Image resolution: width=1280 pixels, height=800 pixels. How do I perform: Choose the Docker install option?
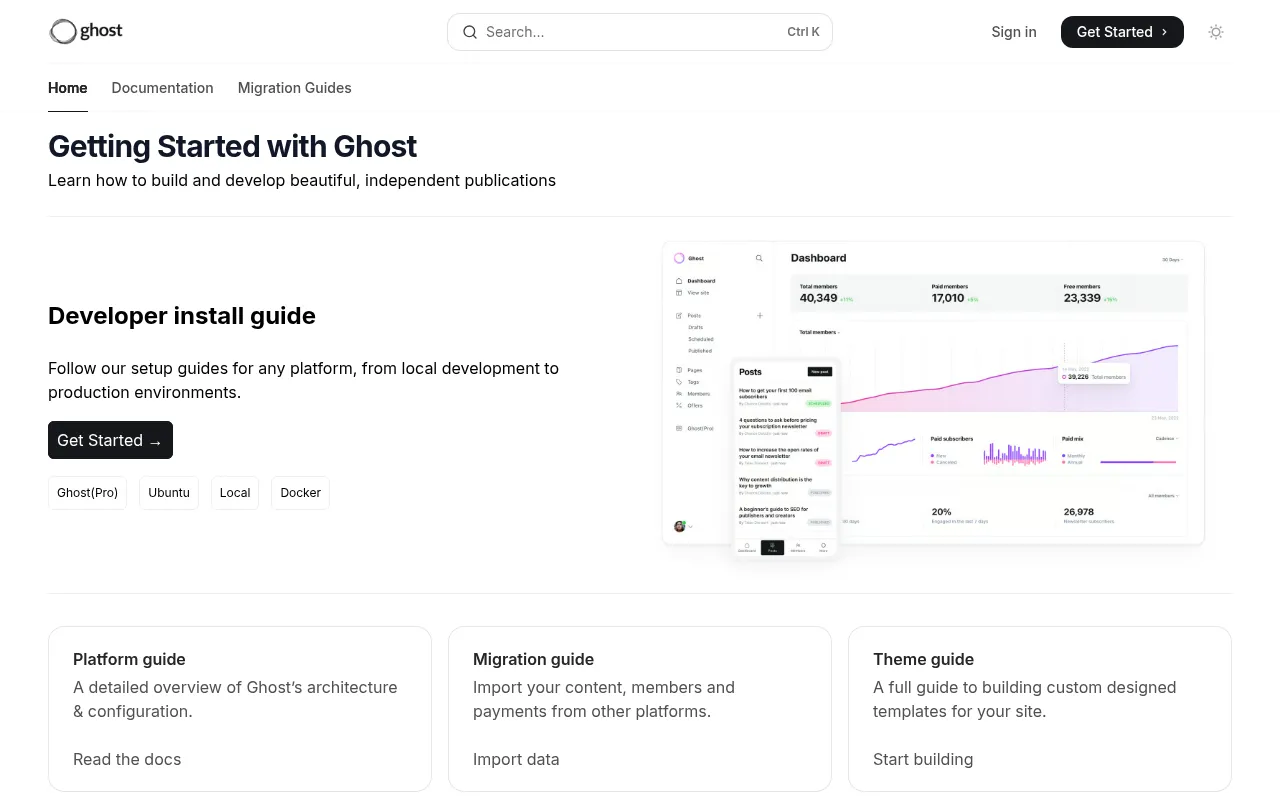tap(300, 493)
